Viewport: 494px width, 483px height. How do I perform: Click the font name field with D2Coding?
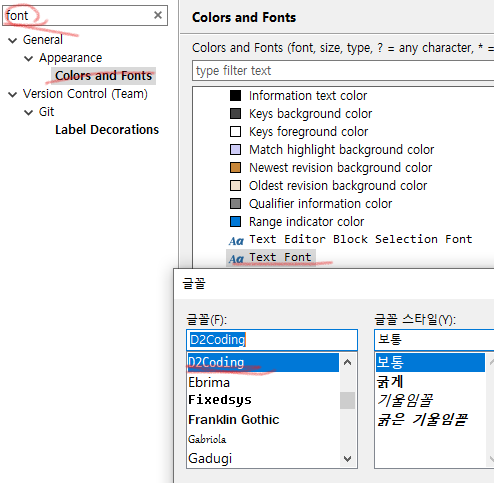(x=272, y=340)
